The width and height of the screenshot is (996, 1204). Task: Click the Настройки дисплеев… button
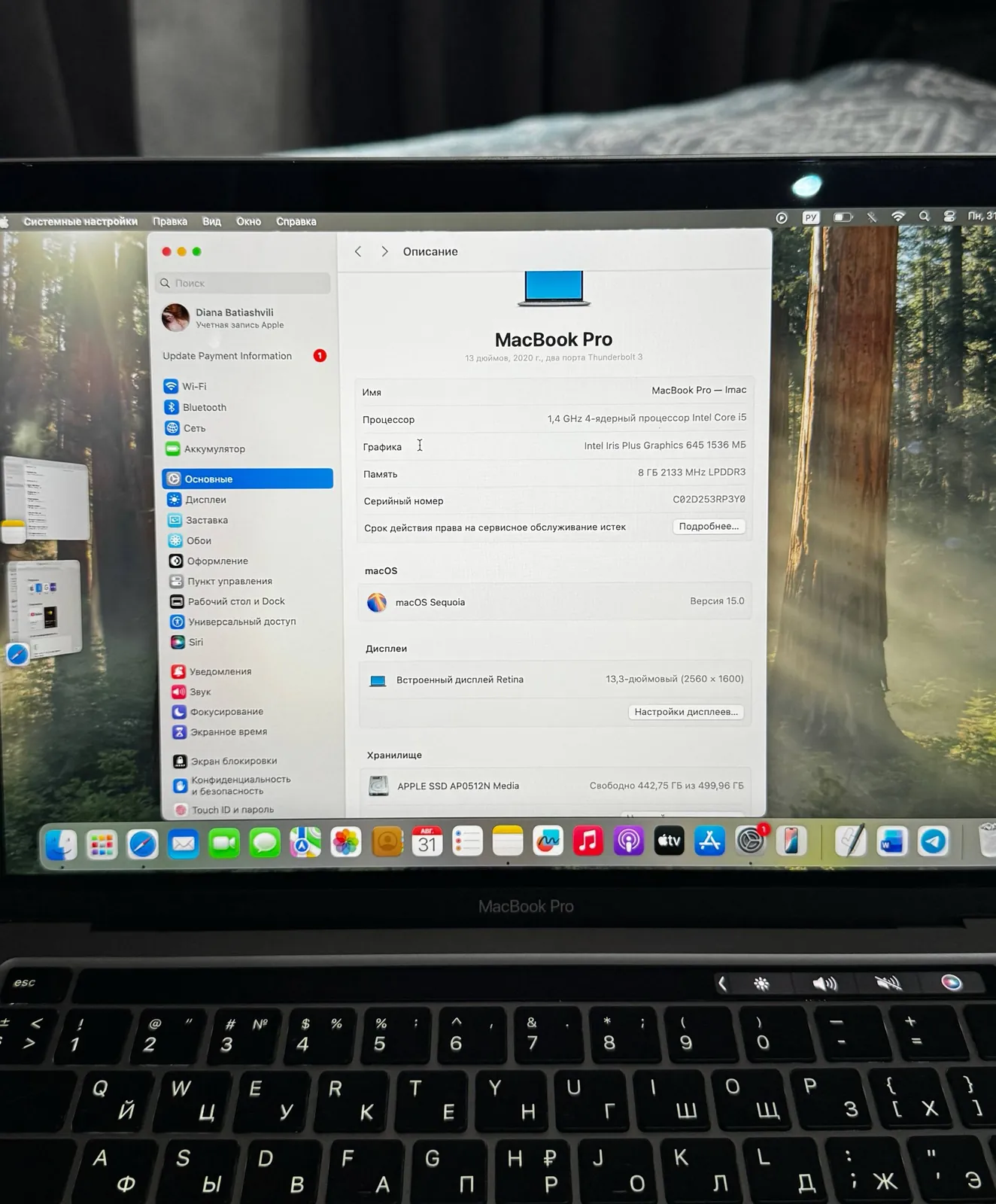tap(685, 711)
